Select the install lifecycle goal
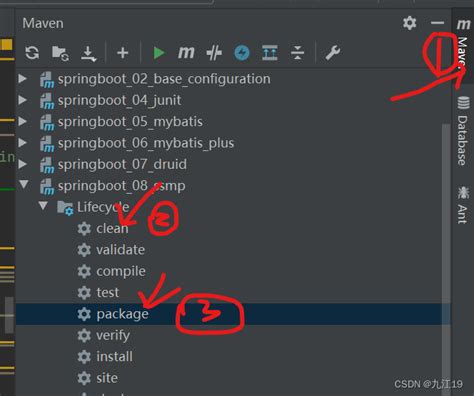Screen dimensions: 474x396 point(114,356)
